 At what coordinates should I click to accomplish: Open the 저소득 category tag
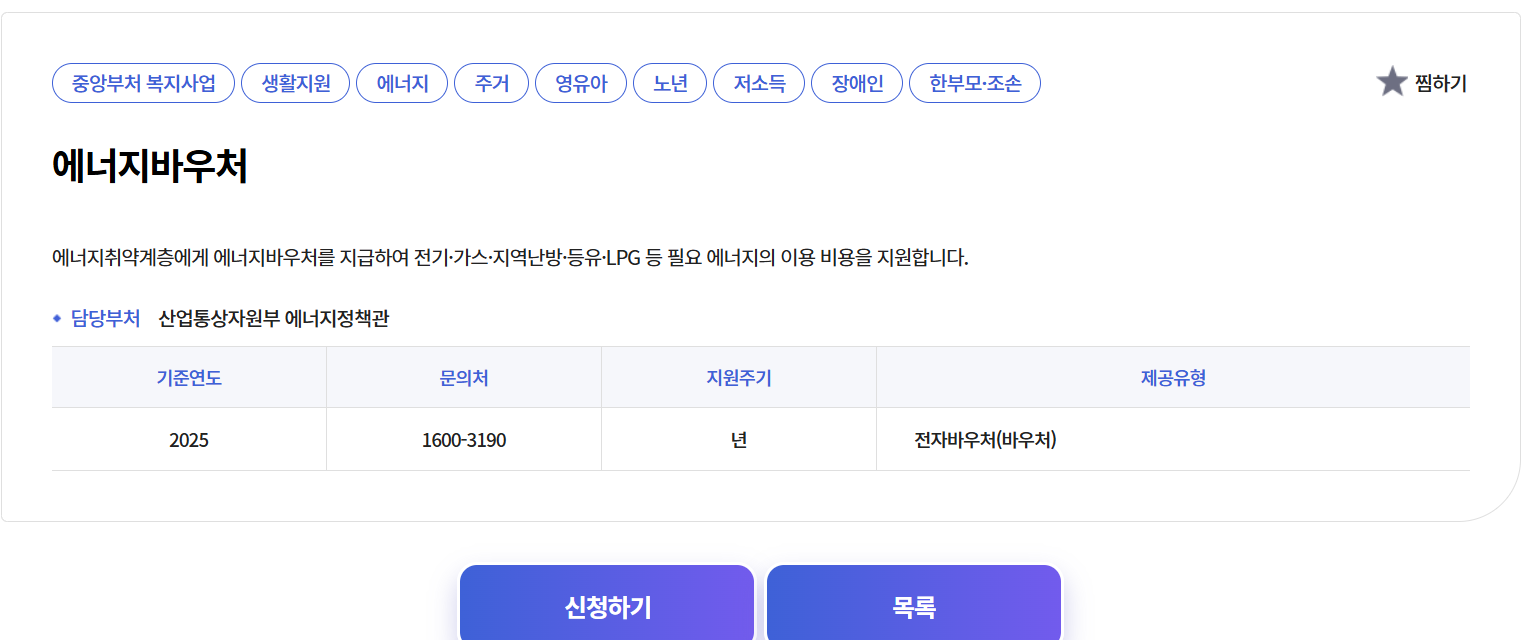(x=759, y=83)
